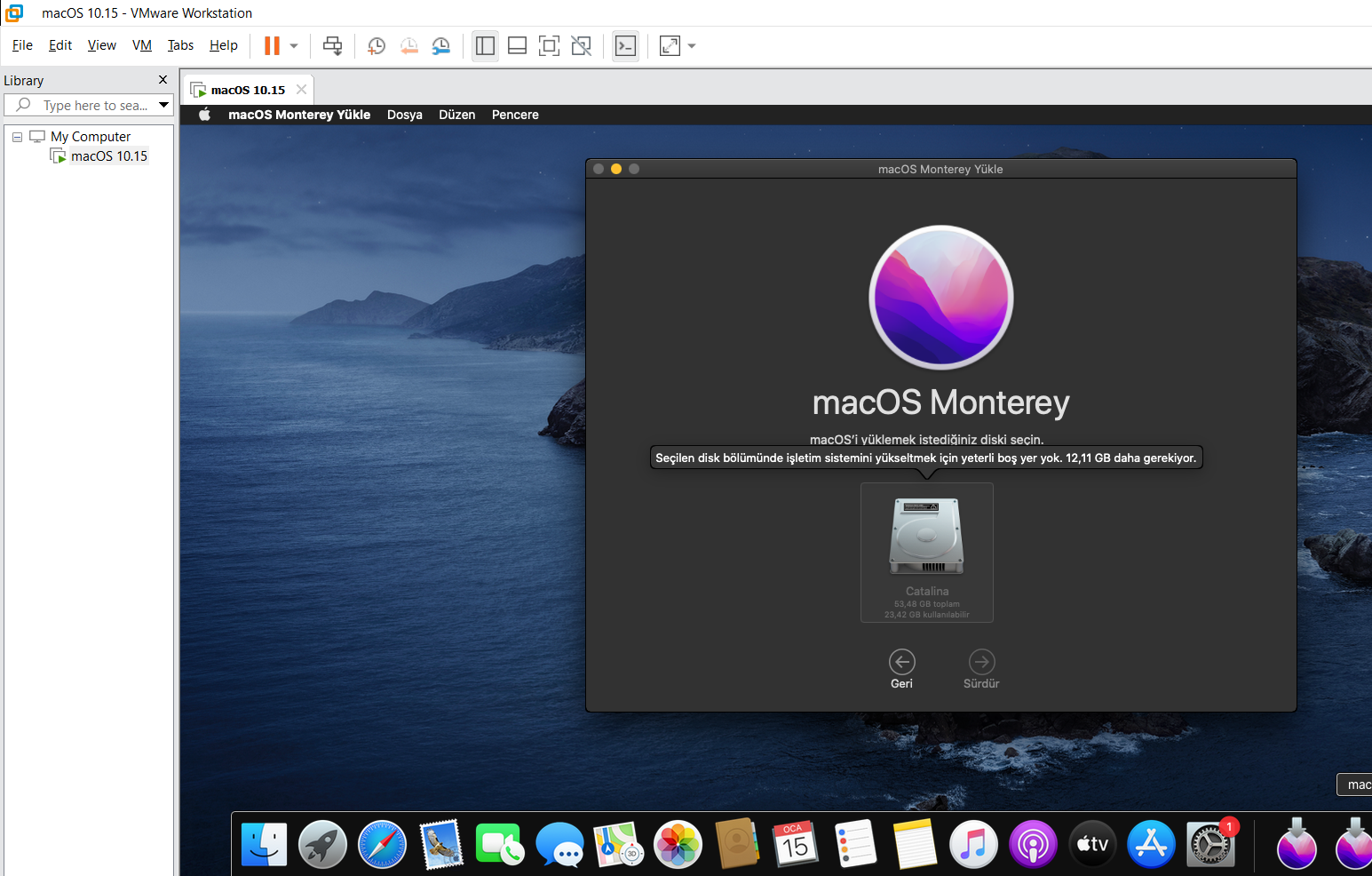Switch to the macOS 10.15 tab
1372x876 pixels.
coord(248,90)
